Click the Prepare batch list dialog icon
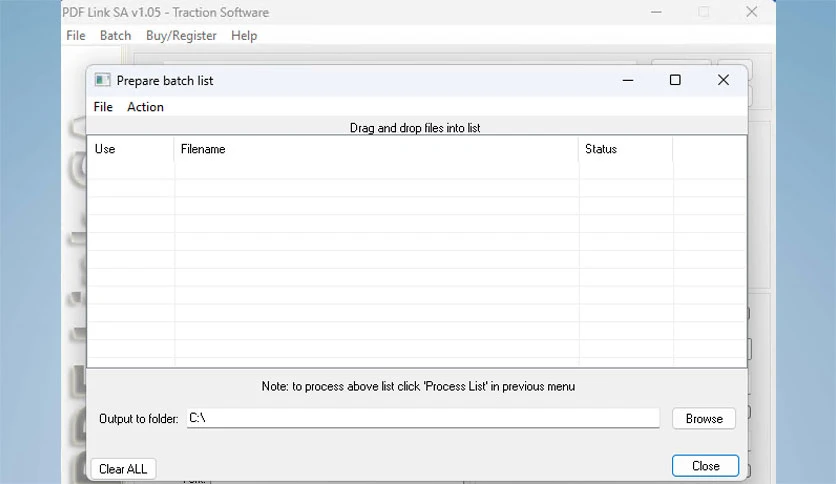Screen dimensions: 836x484 [x=102, y=80]
